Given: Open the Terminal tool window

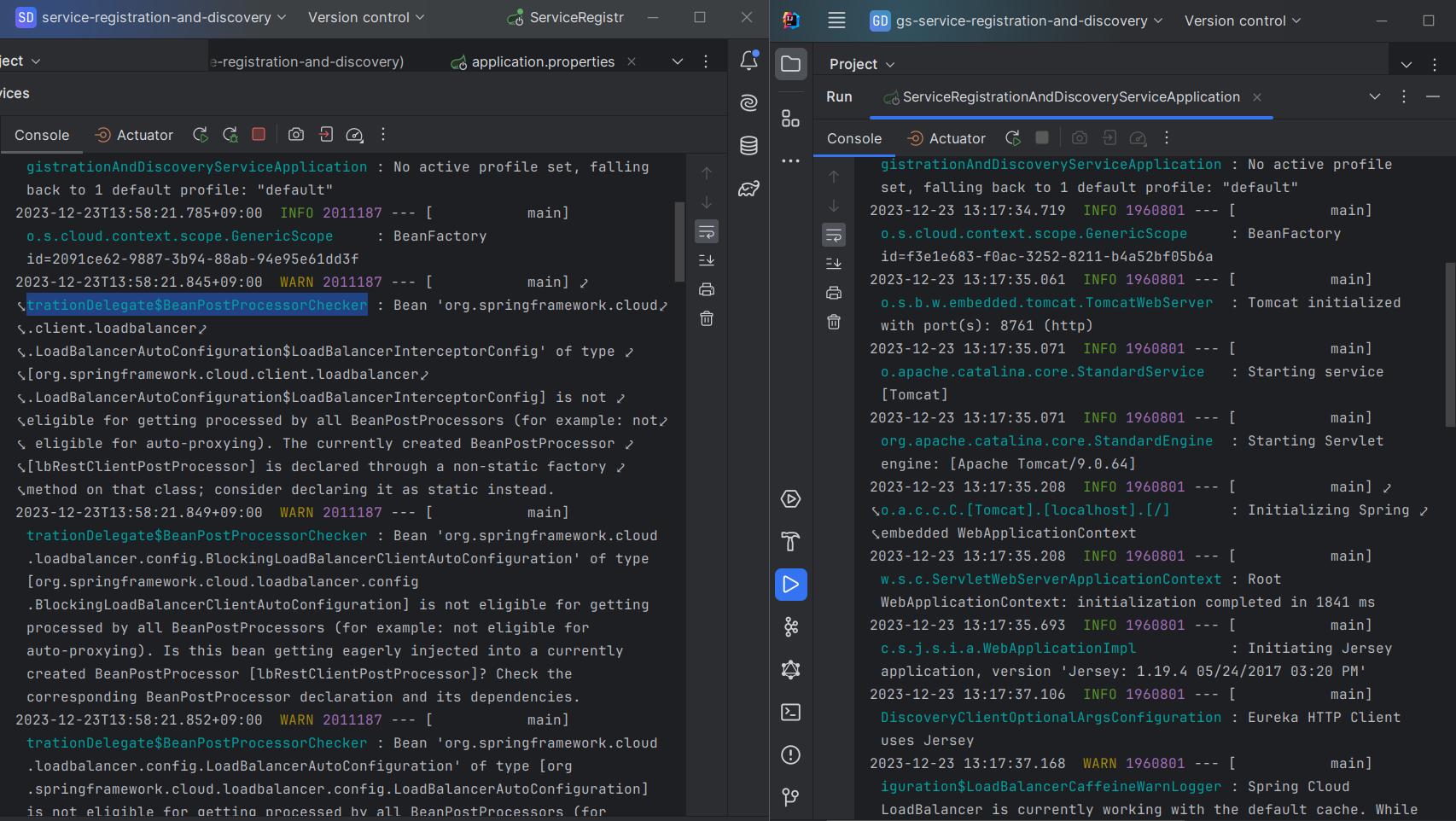Looking at the screenshot, I should [x=791, y=713].
